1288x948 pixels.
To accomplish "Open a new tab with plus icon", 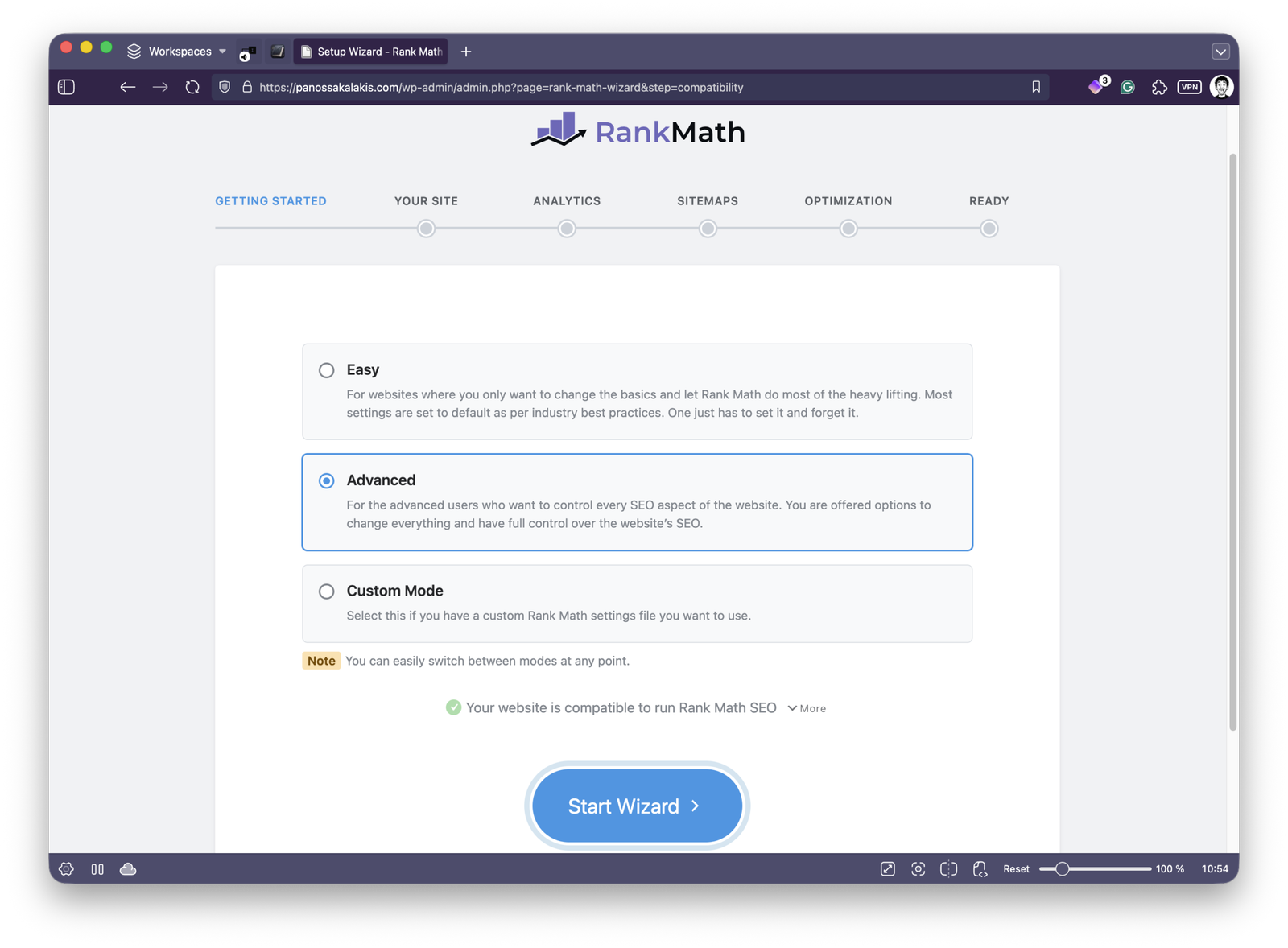I will tap(466, 52).
